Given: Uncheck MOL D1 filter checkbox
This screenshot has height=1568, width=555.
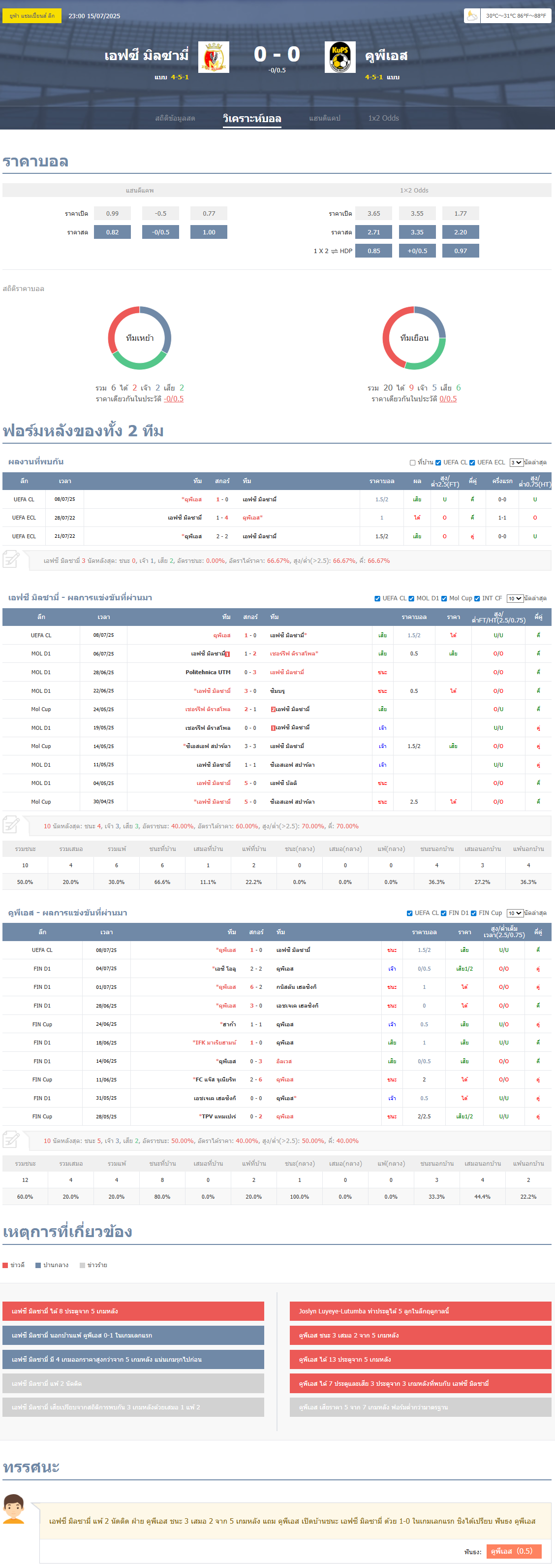Looking at the screenshot, I should click(x=411, y=598).
